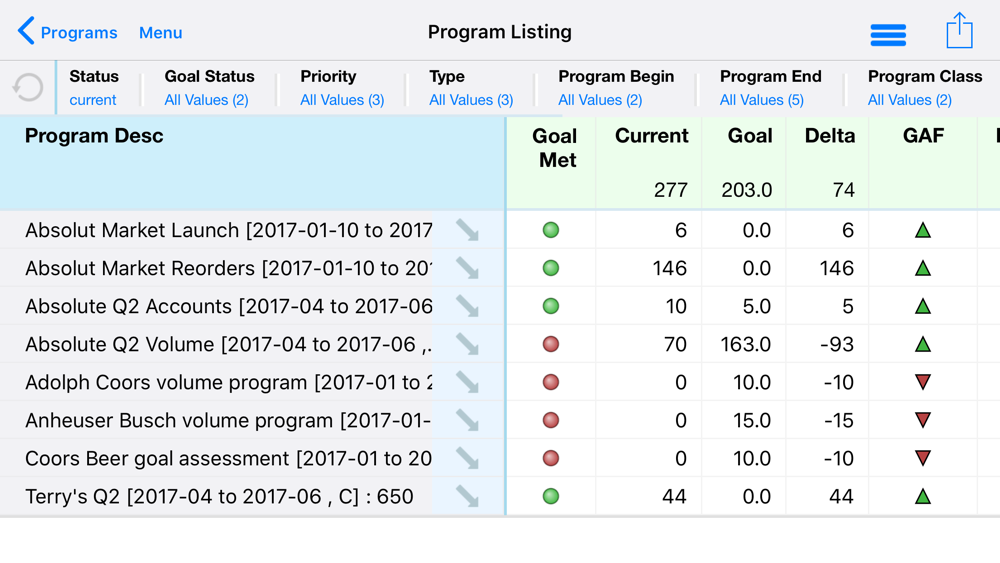Open the Menu item in navigation bar
The width and height of the screenshot is (1000, 563).
160,33
